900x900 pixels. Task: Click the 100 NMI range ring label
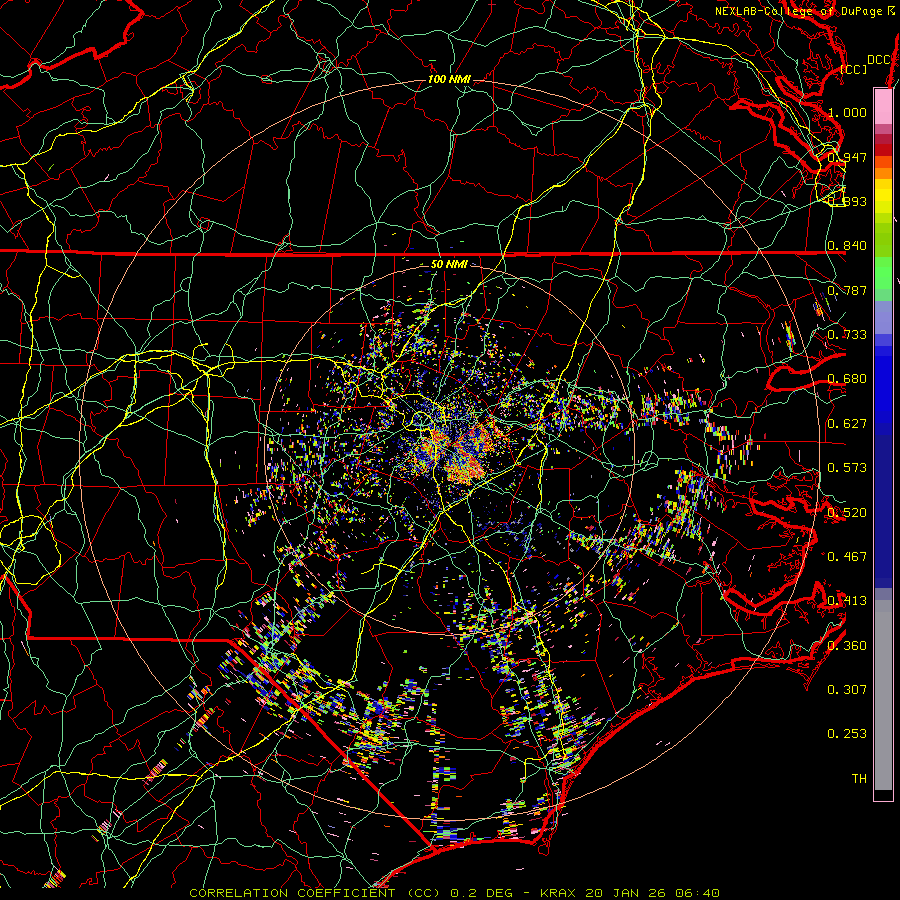coord(449,79)
